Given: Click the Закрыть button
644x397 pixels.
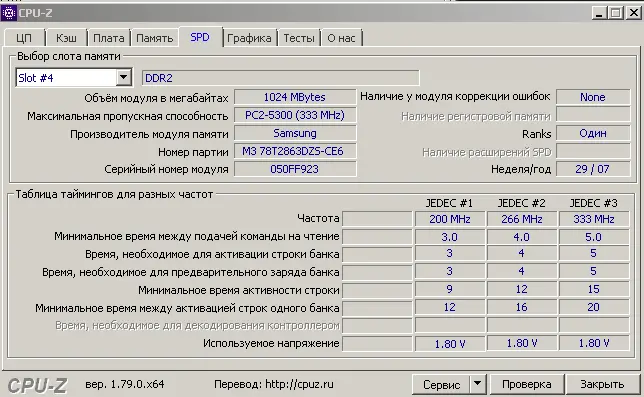Looking at the screenshot, I should pyautogui.click(x=602, y=384).
